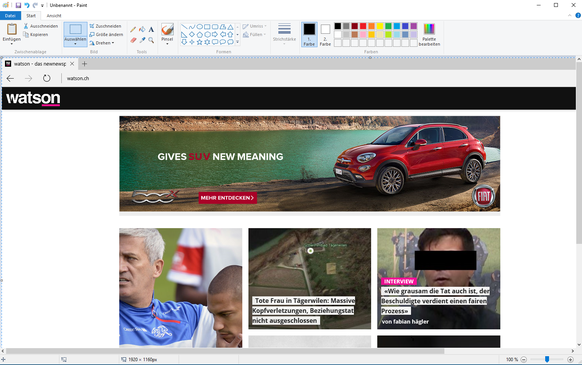The image size is (582, 365).
Task: Select the Pencil tool
Action: click(x=133, y=29)
